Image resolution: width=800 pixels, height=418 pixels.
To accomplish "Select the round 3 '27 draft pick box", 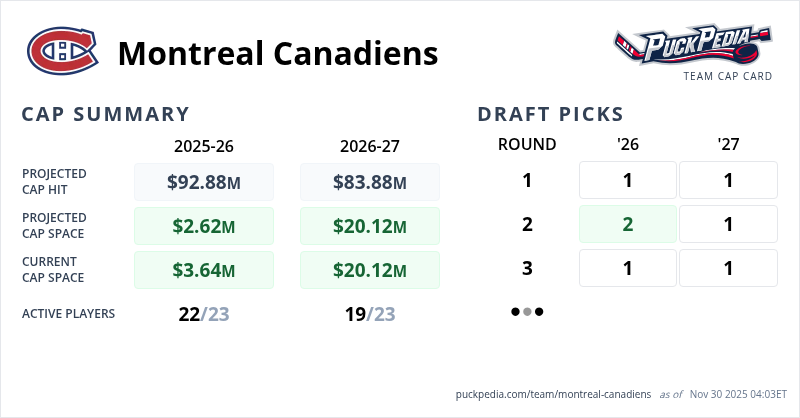I will 728,268.
